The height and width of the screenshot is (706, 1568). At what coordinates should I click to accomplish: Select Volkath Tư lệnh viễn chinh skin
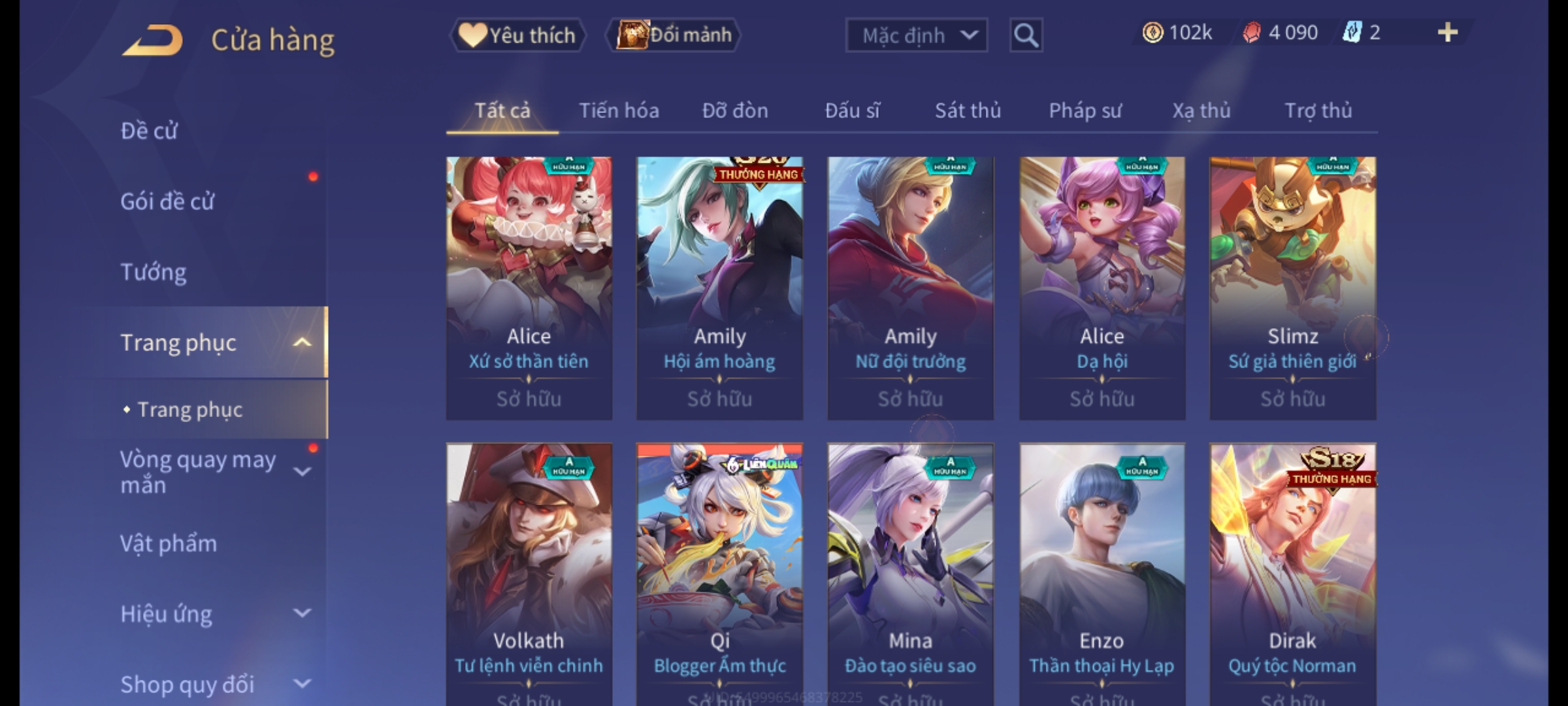529,574
